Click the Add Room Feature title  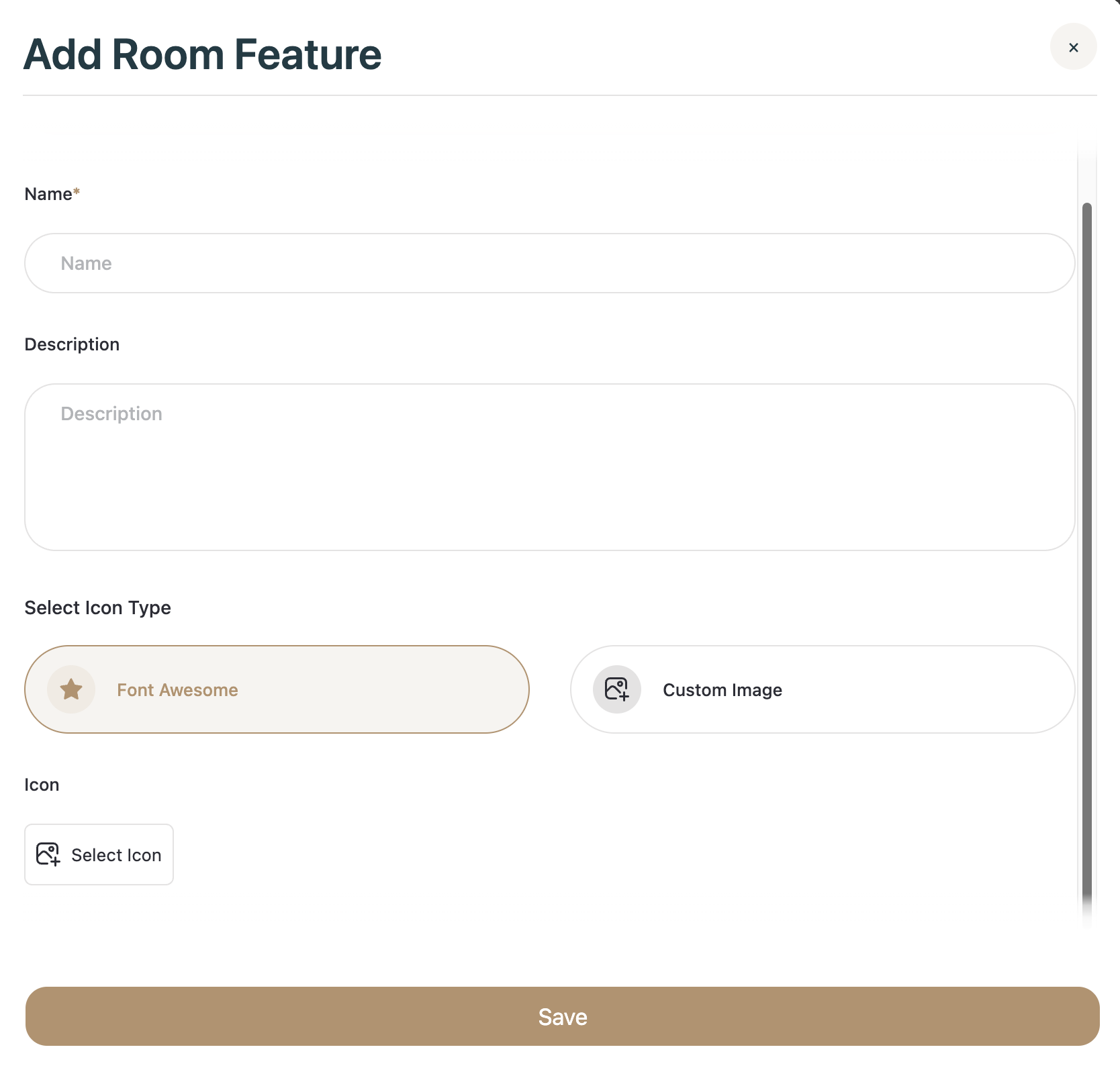pyautogui.click(x=202, y=54)
